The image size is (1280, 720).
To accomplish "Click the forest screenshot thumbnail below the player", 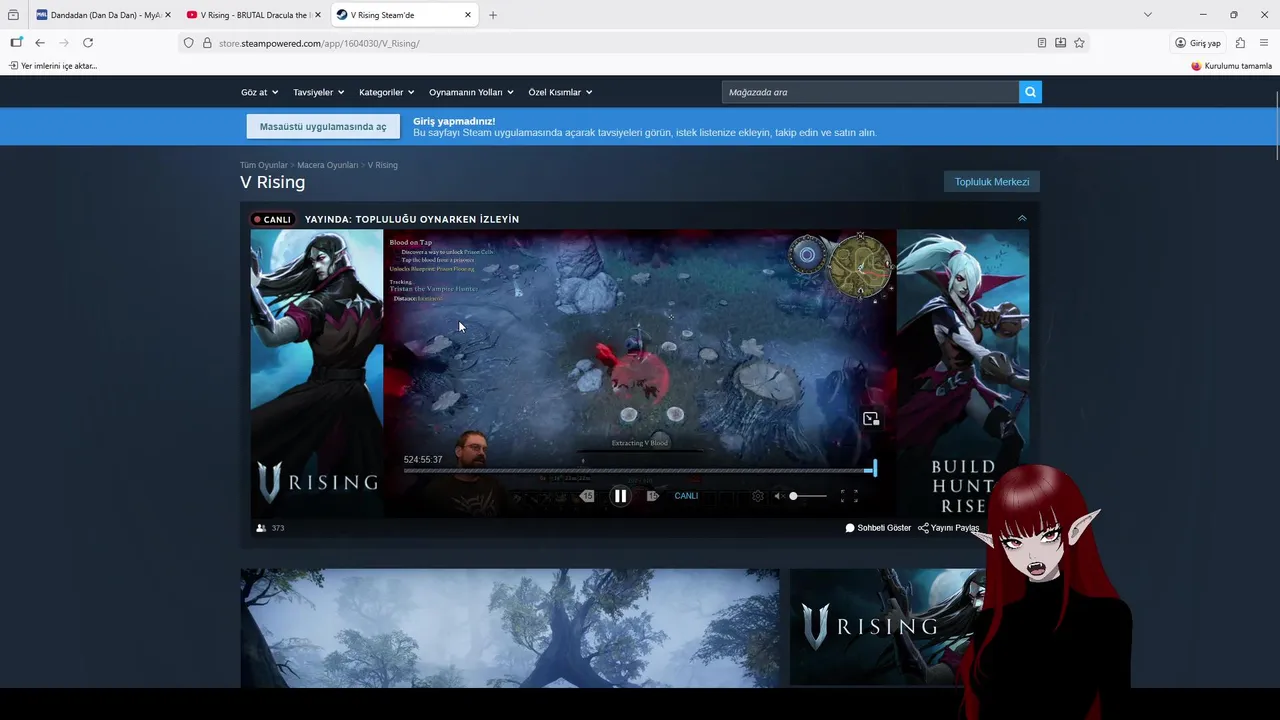I will pyautogui.click(x=510, y=628).
